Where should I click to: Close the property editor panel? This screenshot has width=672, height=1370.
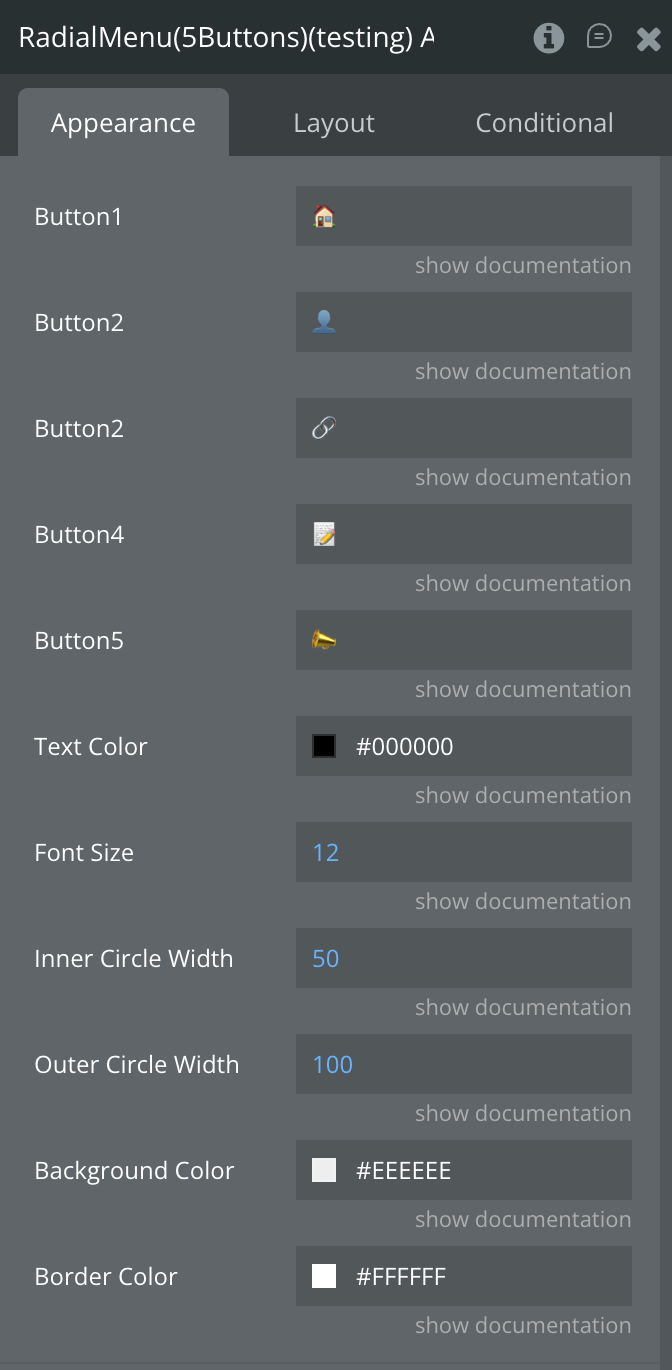pyautogui.click(x=648, y=39)
